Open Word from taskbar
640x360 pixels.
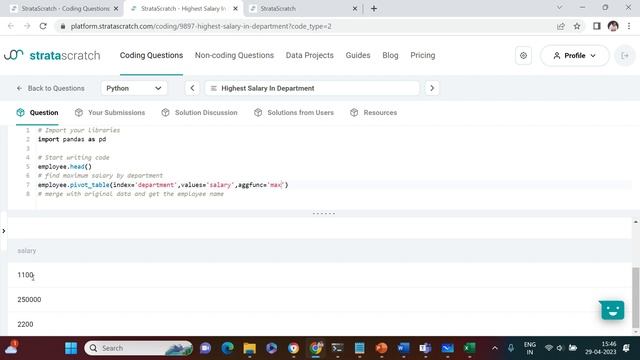(403, 348)
